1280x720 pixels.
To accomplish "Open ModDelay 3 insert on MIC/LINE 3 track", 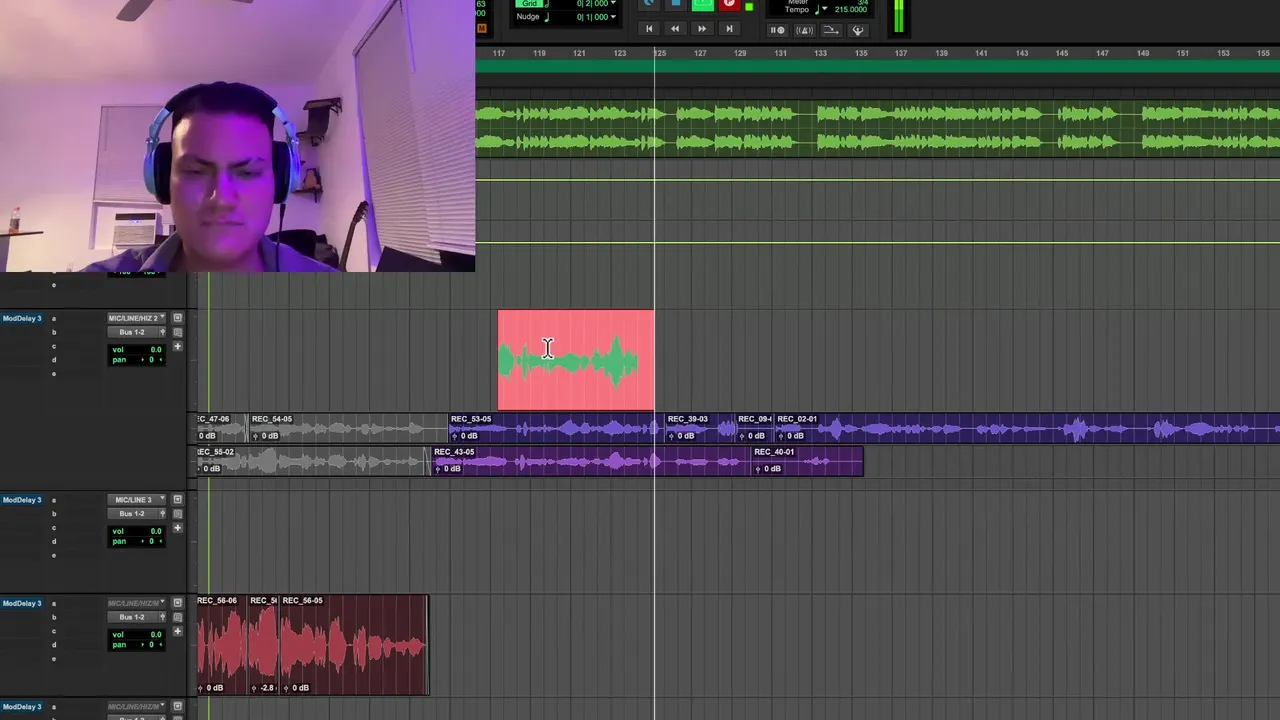I will click(x=21, y=500).
